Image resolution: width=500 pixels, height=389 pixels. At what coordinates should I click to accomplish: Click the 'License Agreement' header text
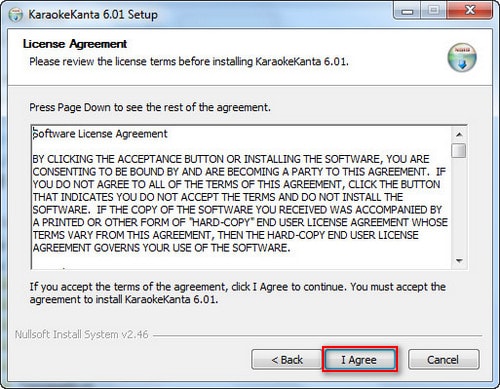[x=75, y=44]
